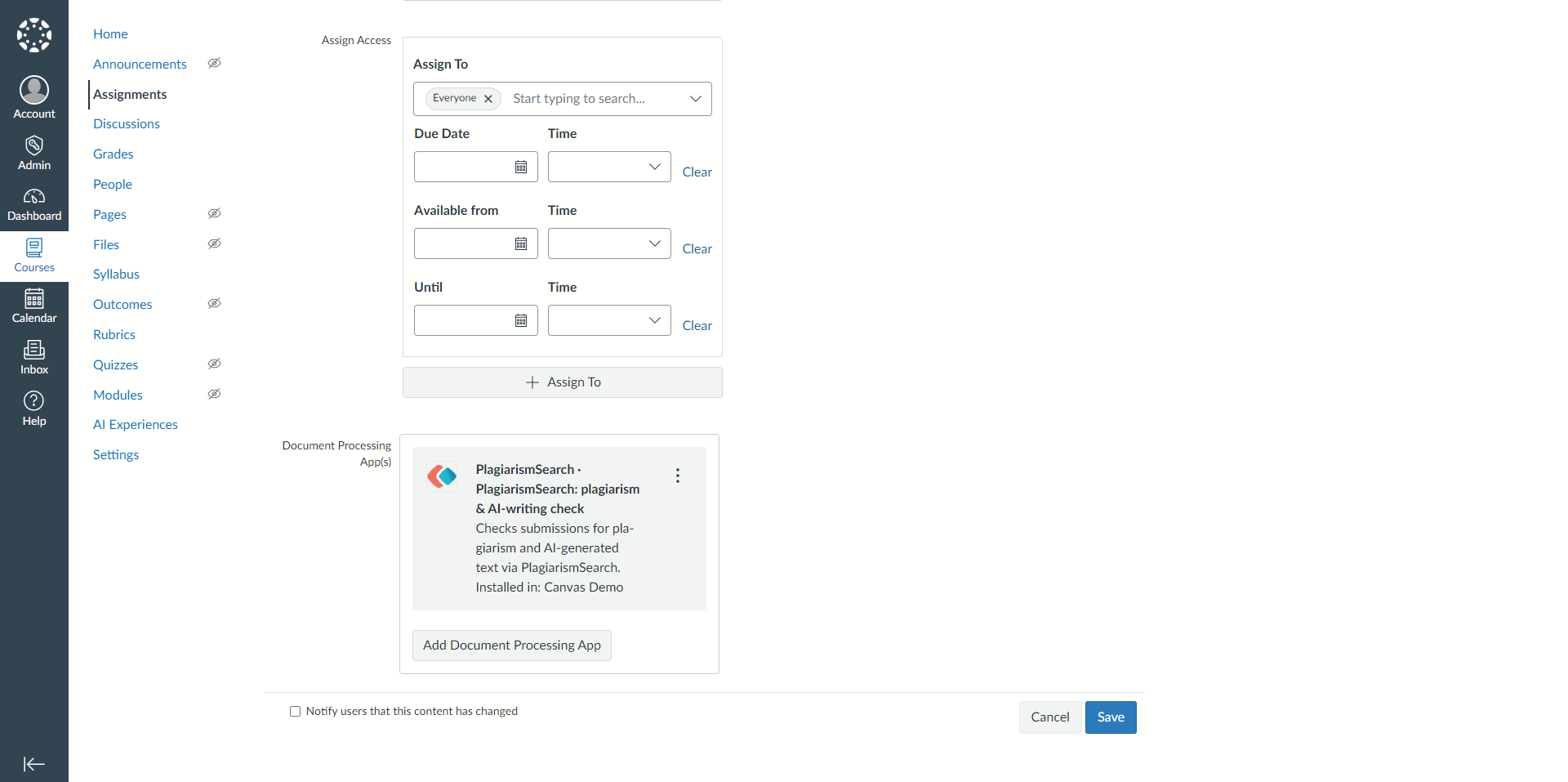Click the hidden-eye icon beside Quizzes
This screenshot has height=782, width=1568.
pyautogui.click(x=215, y=364)
